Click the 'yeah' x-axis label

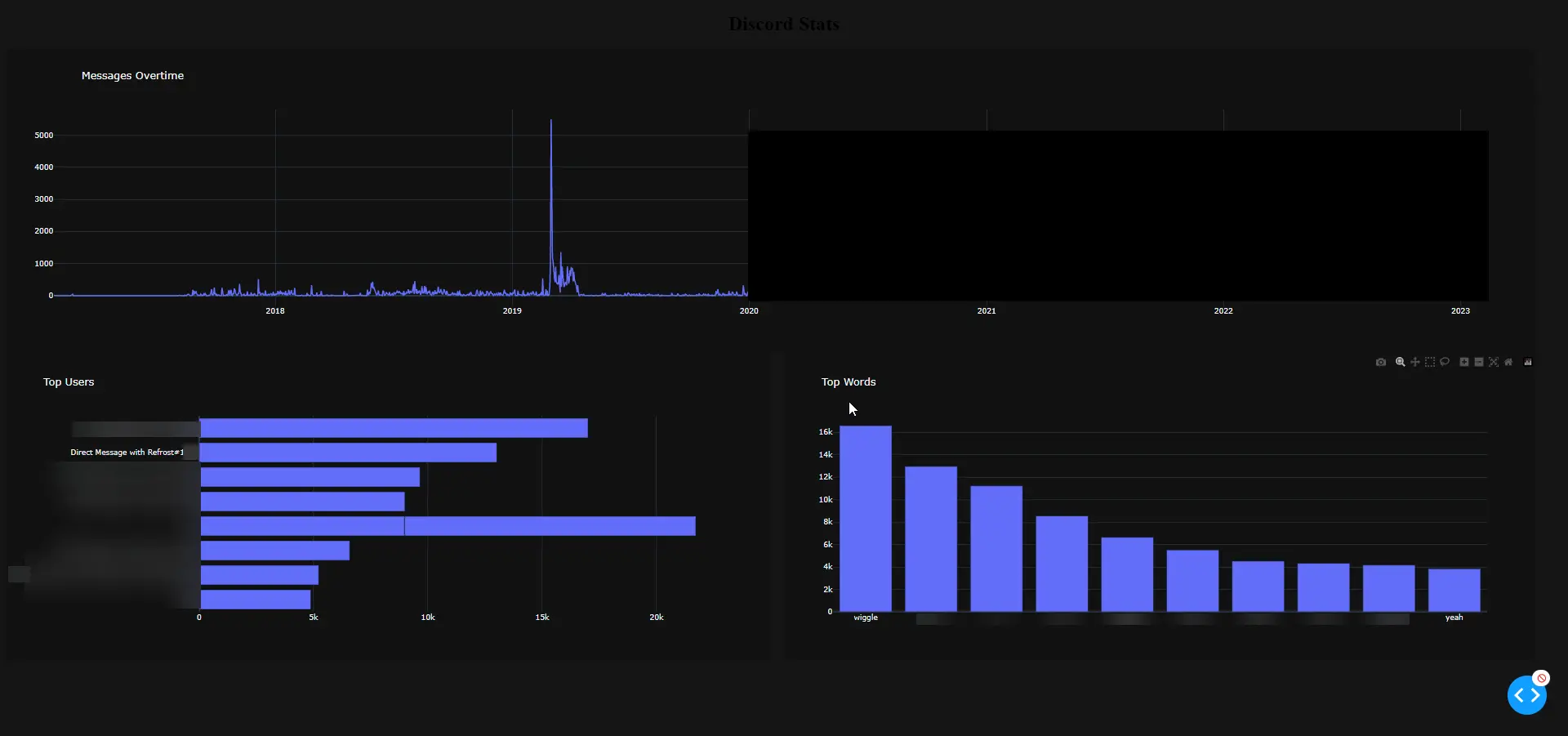[1454, 618]
